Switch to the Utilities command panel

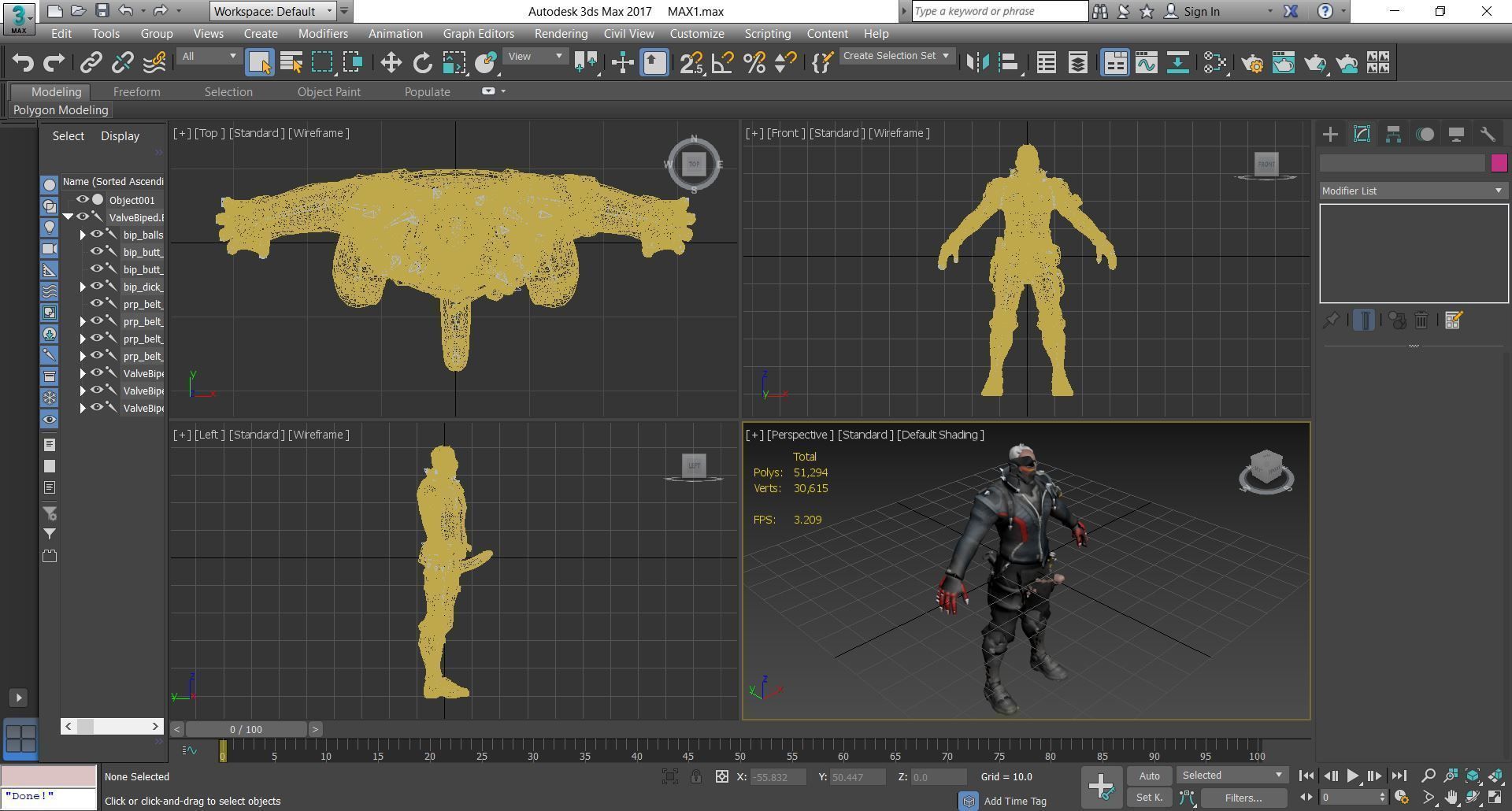pyautogui.click(x=1488, y=135)
